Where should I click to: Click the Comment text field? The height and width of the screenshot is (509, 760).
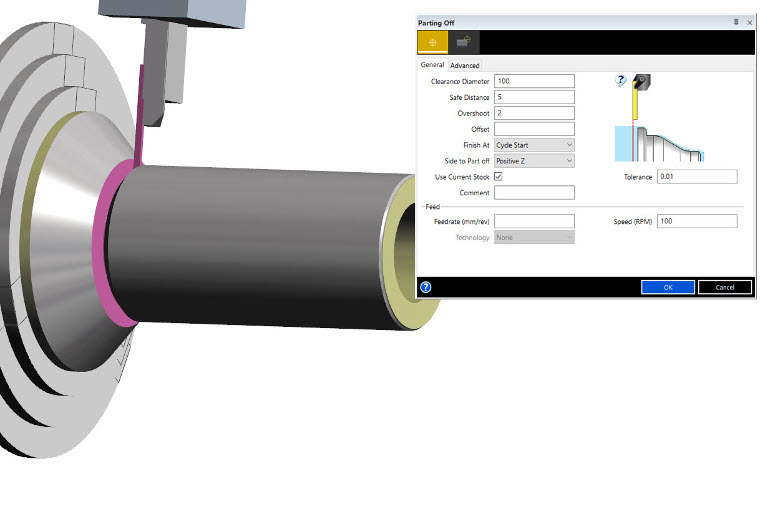pyautogui.click(x=534, y=192)
